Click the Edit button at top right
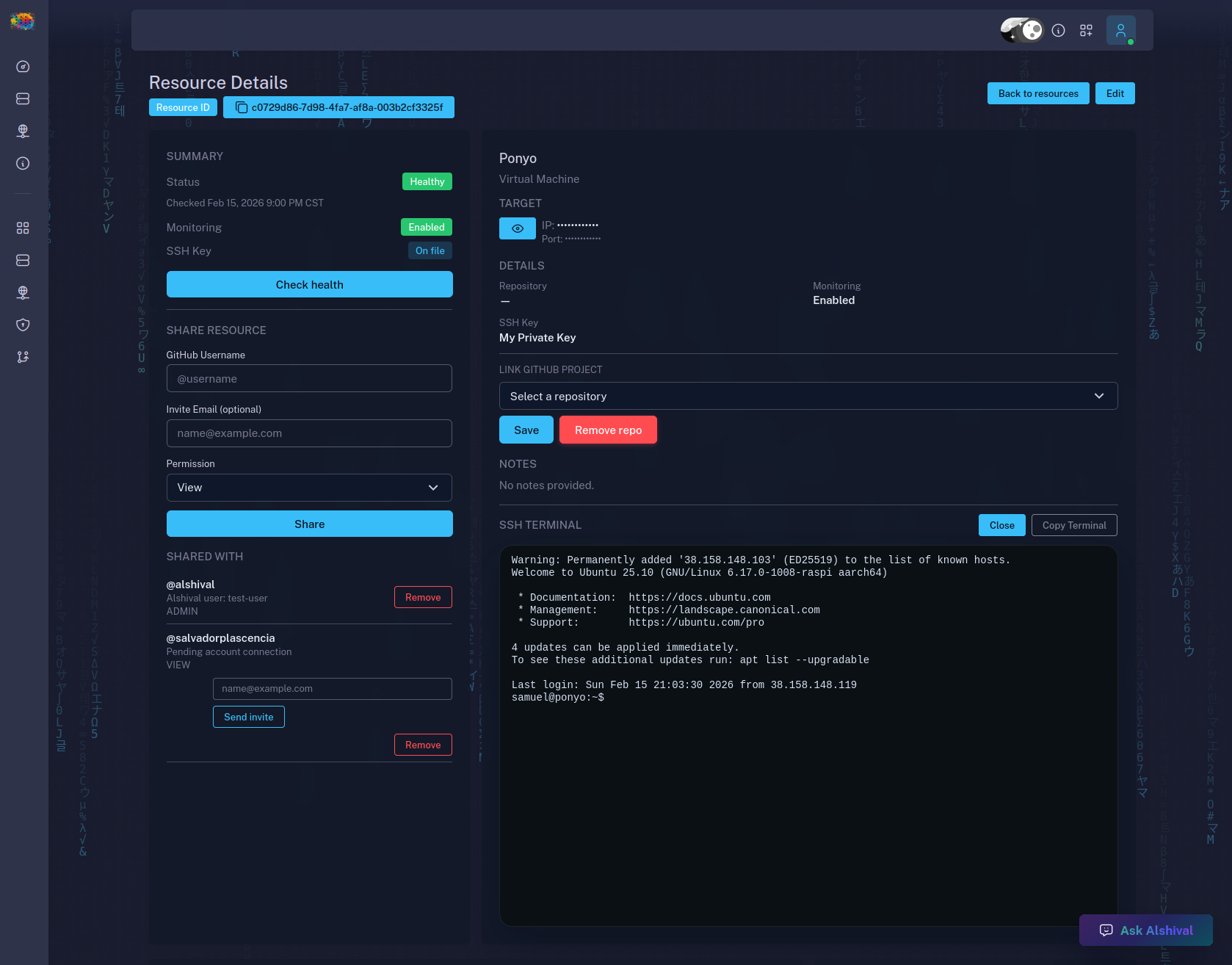The width and height of the screenshot is (1232, 965). pos(1115,93)
